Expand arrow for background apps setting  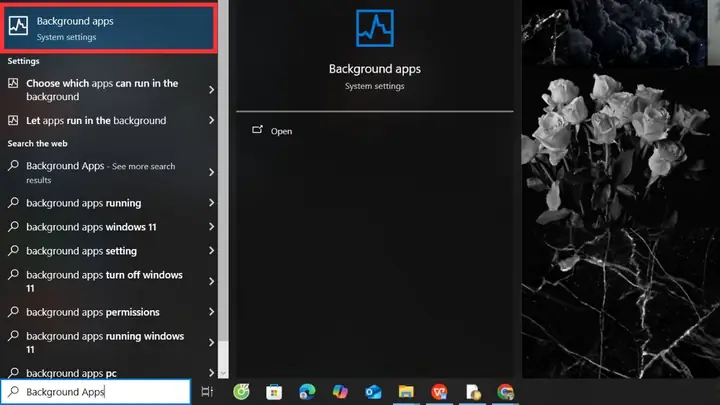(x=211, y=251)
